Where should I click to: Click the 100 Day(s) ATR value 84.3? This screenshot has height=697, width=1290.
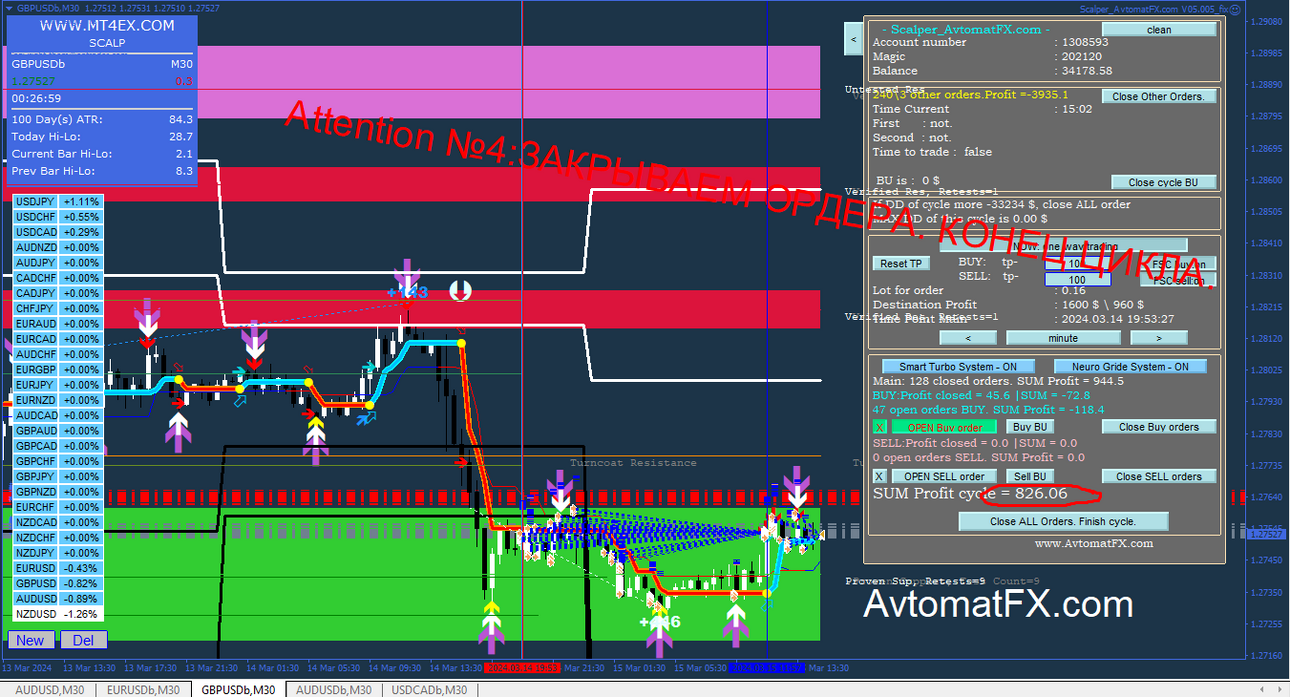181,119
